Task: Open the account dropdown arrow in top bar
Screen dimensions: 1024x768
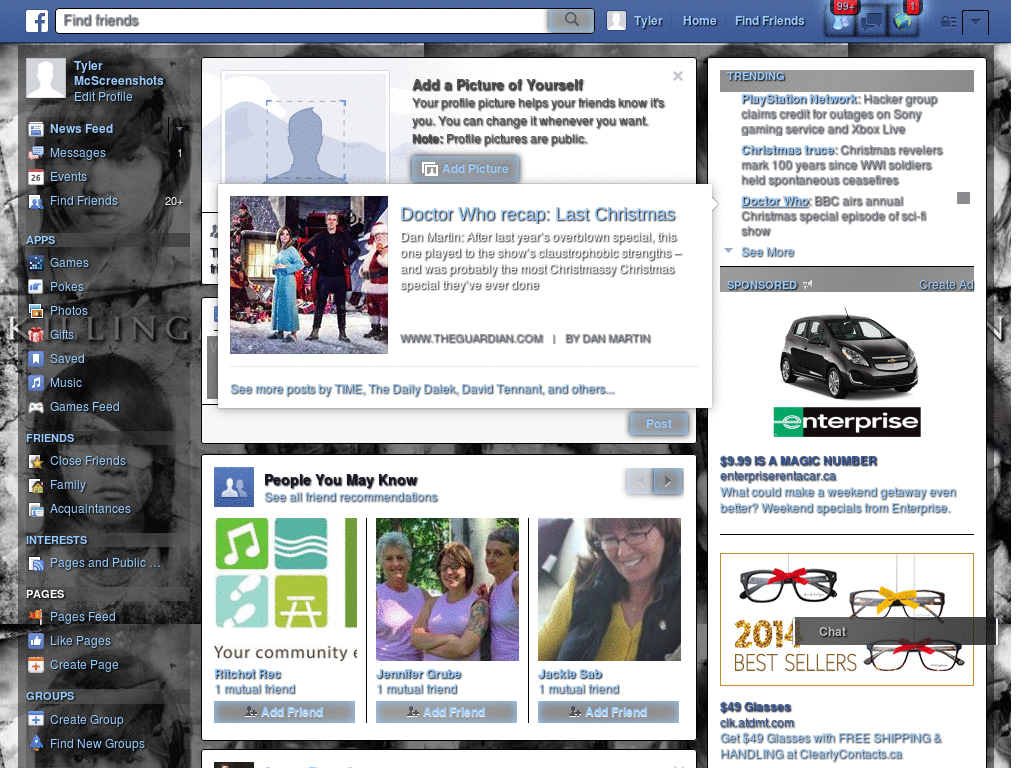Action: tap(976, 22)
